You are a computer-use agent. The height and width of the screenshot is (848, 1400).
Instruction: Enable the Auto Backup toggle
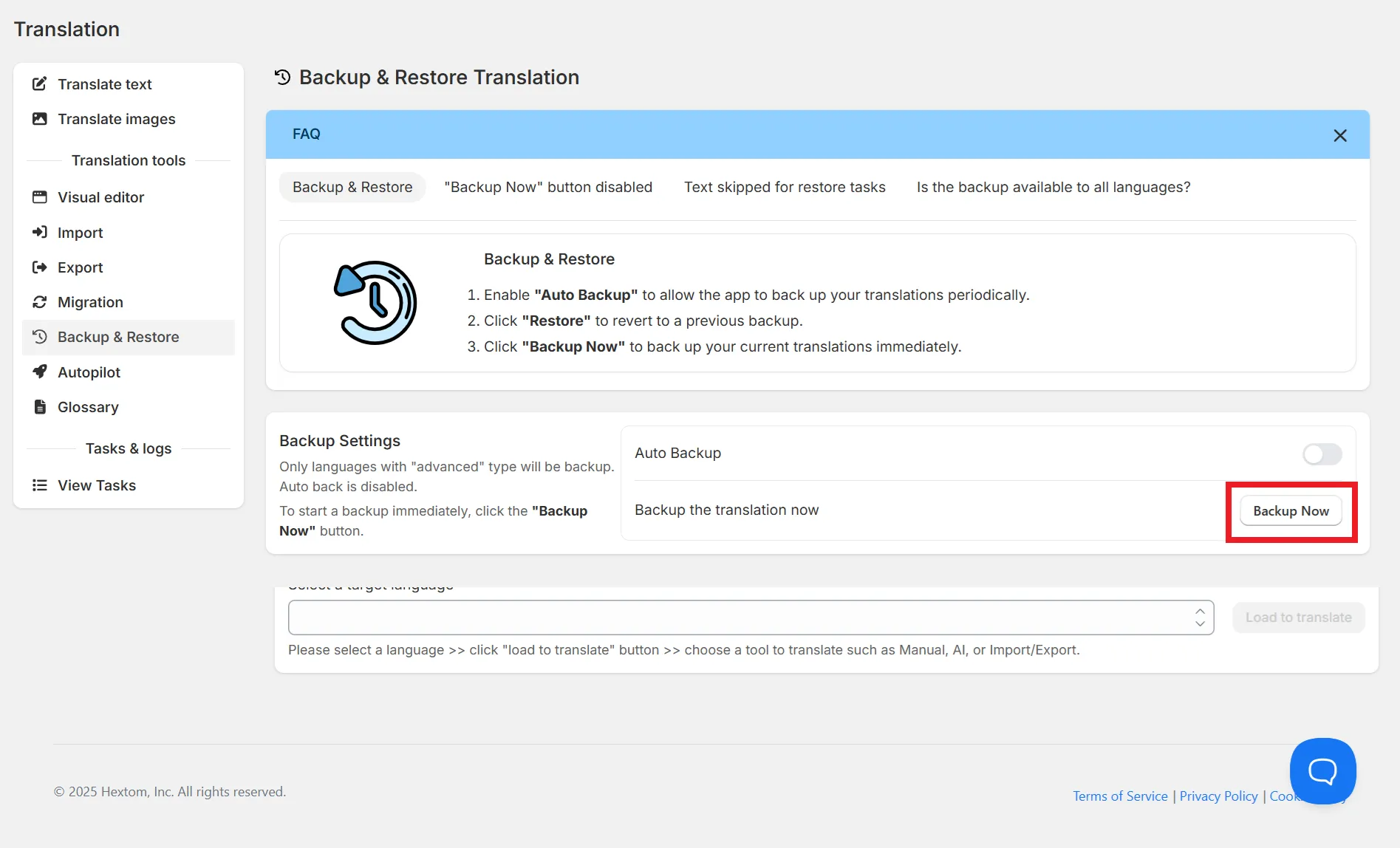(1322, 454)
